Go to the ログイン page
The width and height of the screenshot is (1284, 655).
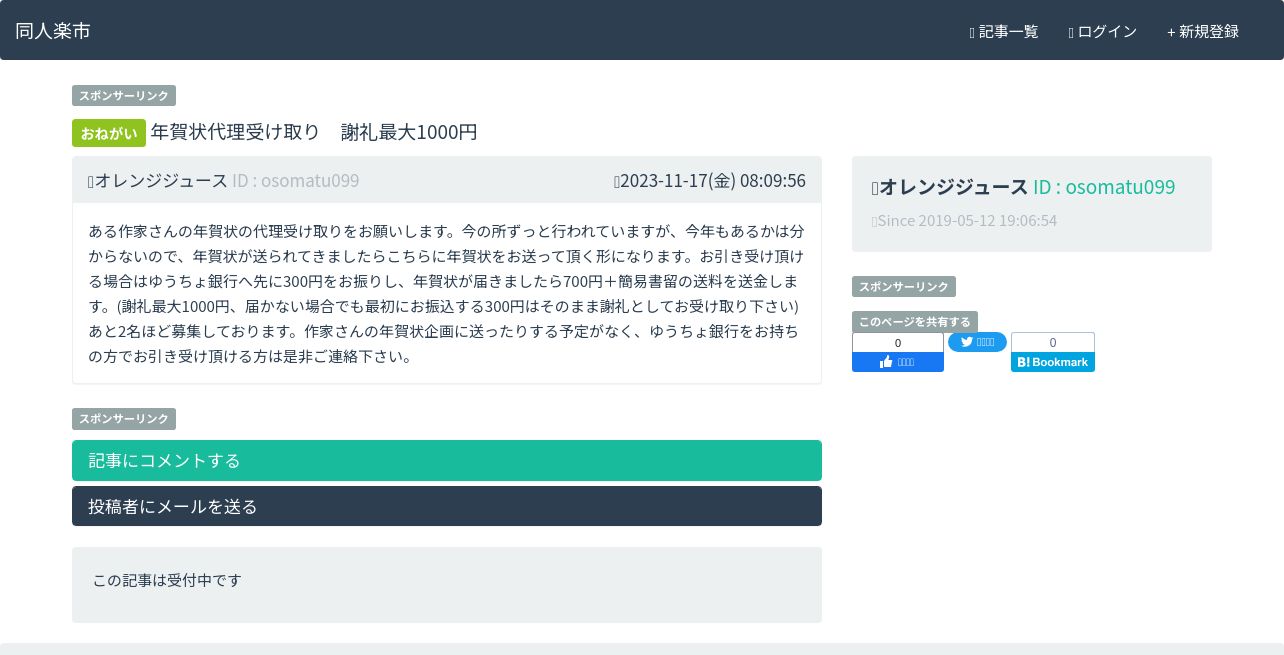click(x=1102, y=31)
